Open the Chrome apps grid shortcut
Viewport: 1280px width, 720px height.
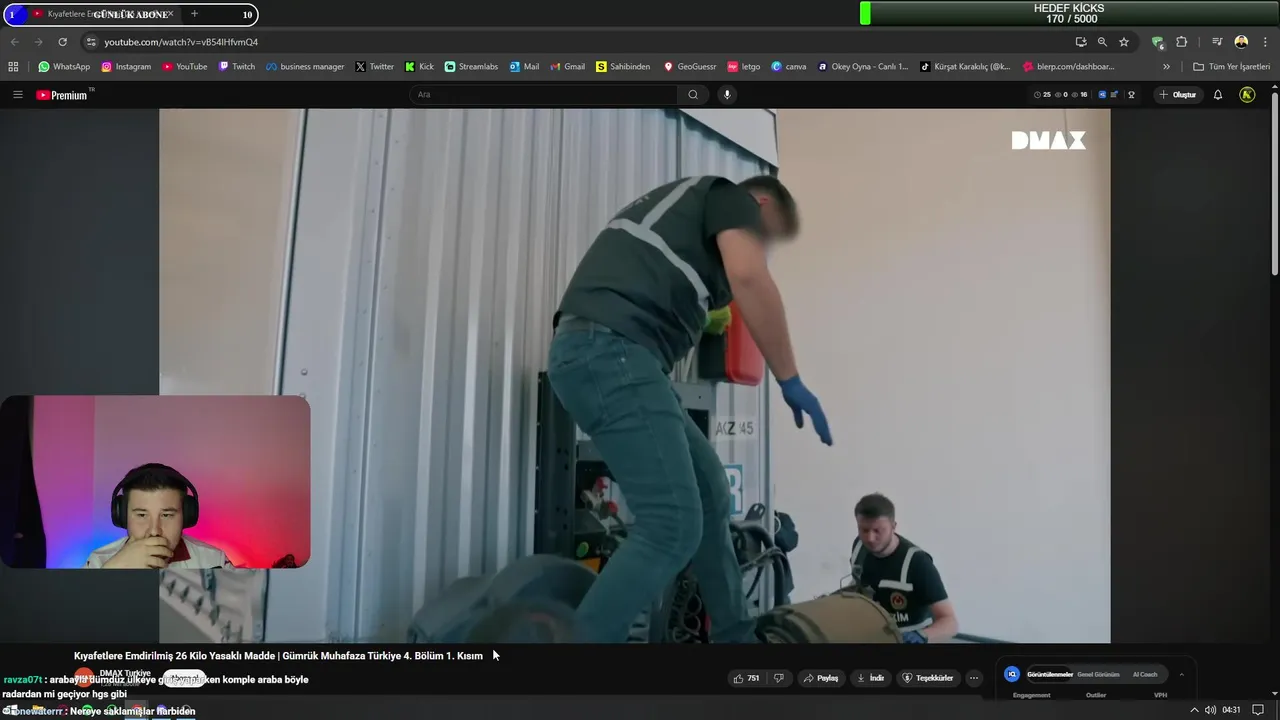[13, 67]
